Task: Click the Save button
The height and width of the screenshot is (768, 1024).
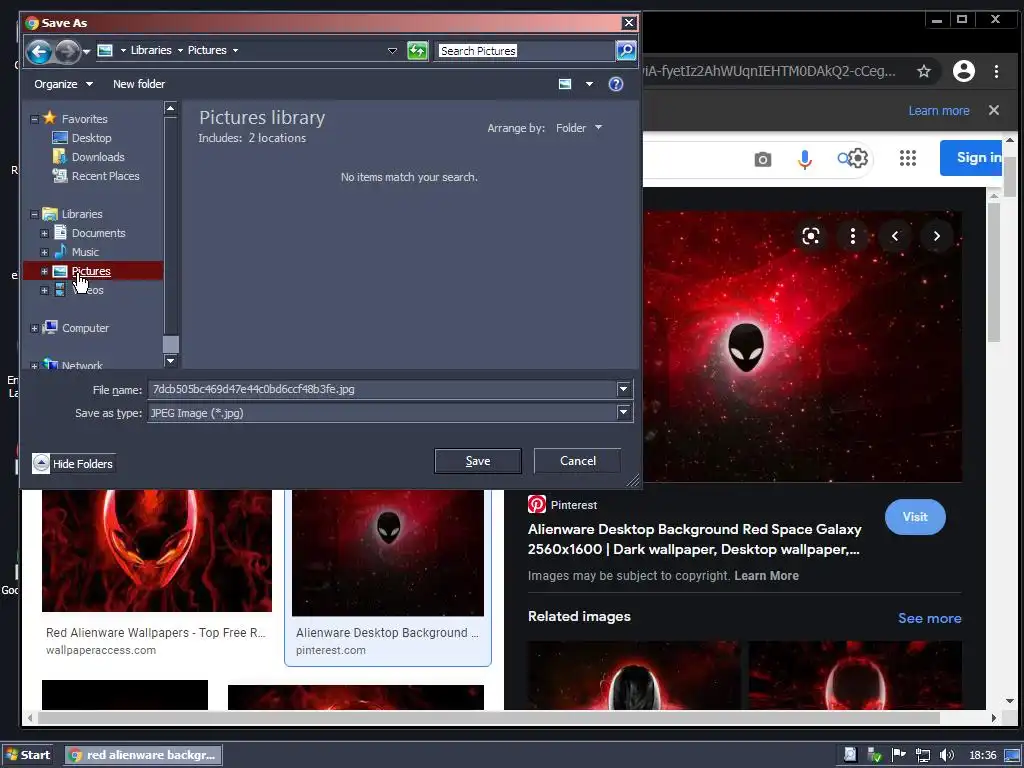Action: 478,461
